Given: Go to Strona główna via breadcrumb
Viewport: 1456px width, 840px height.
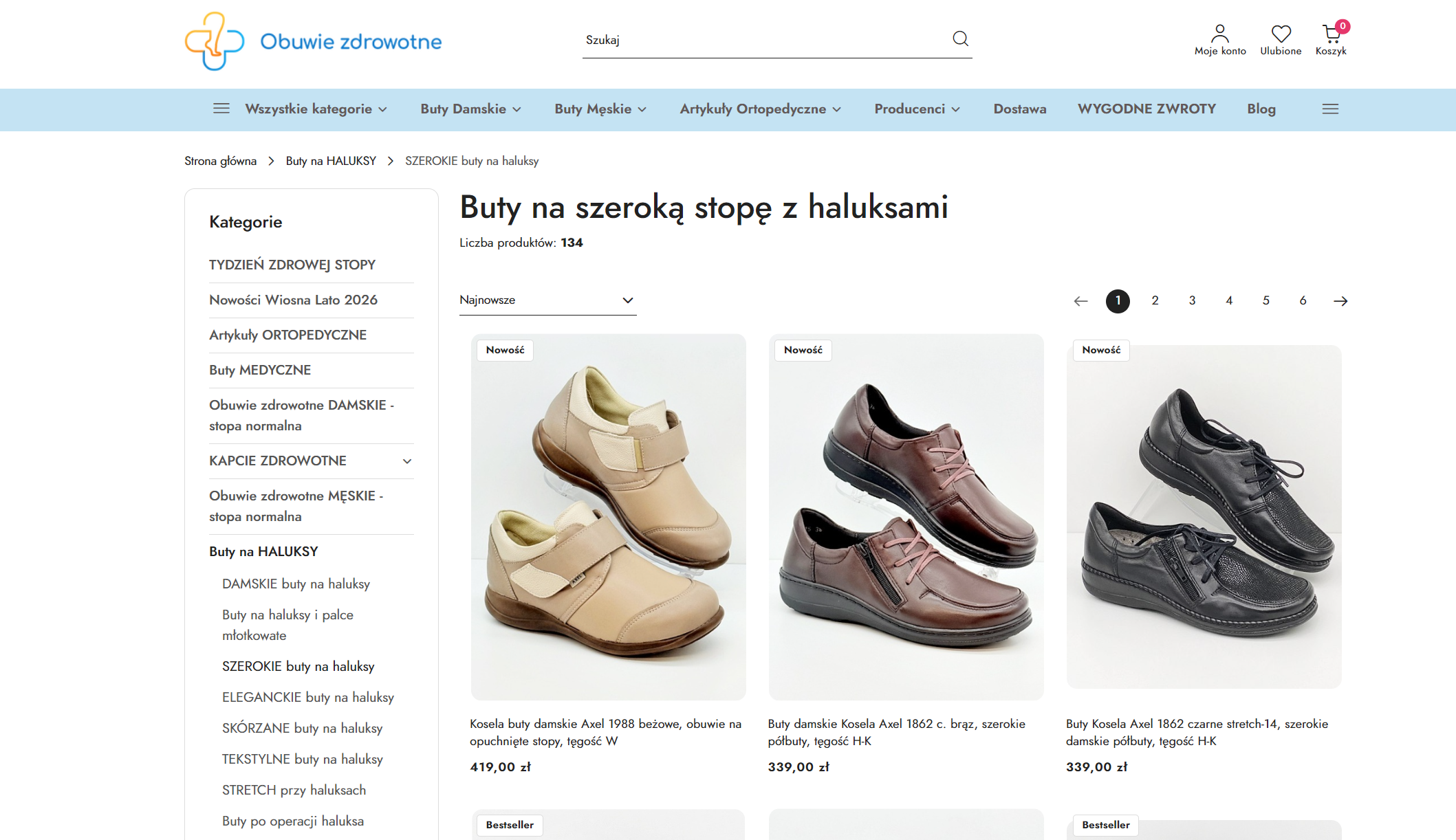Looking at the screenshot, I should click(220, 160).
